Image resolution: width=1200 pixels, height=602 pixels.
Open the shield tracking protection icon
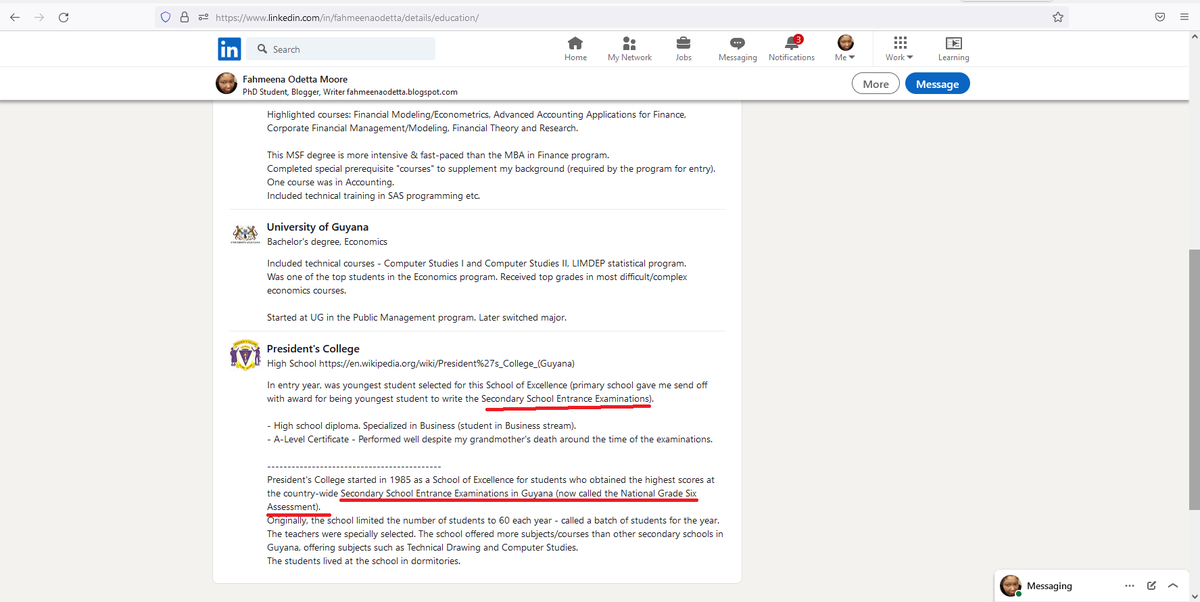167,17
